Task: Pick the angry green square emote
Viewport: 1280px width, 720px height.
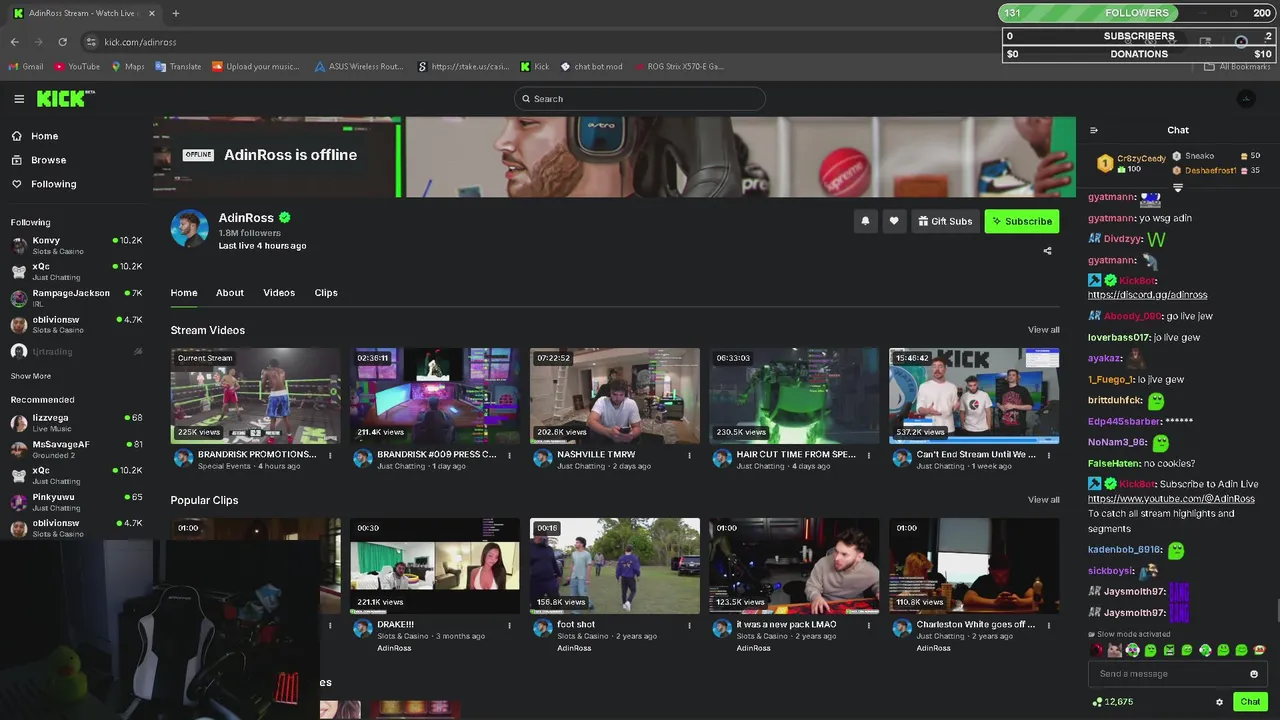Action: pos(1169,650)
